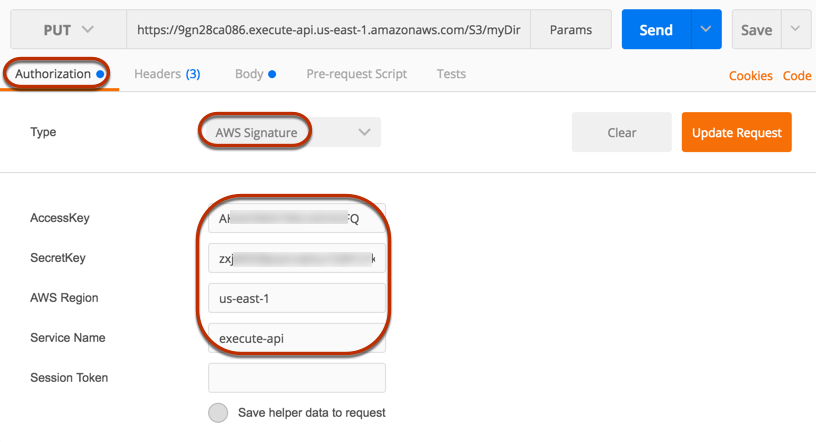Screen dimensions: 816x442
Task: Open the Code link
Action: click(797, 76)
